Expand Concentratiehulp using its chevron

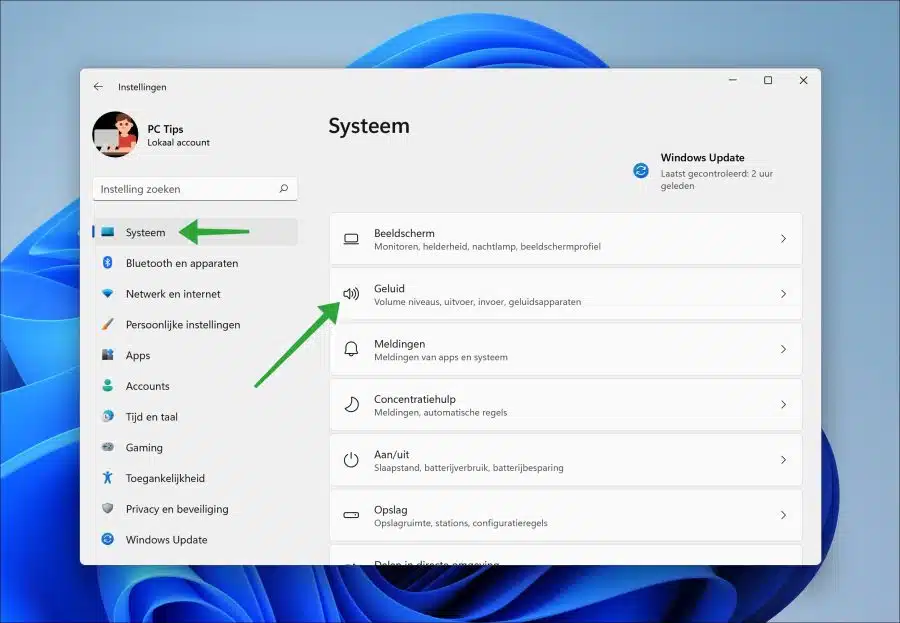(783, 404)
